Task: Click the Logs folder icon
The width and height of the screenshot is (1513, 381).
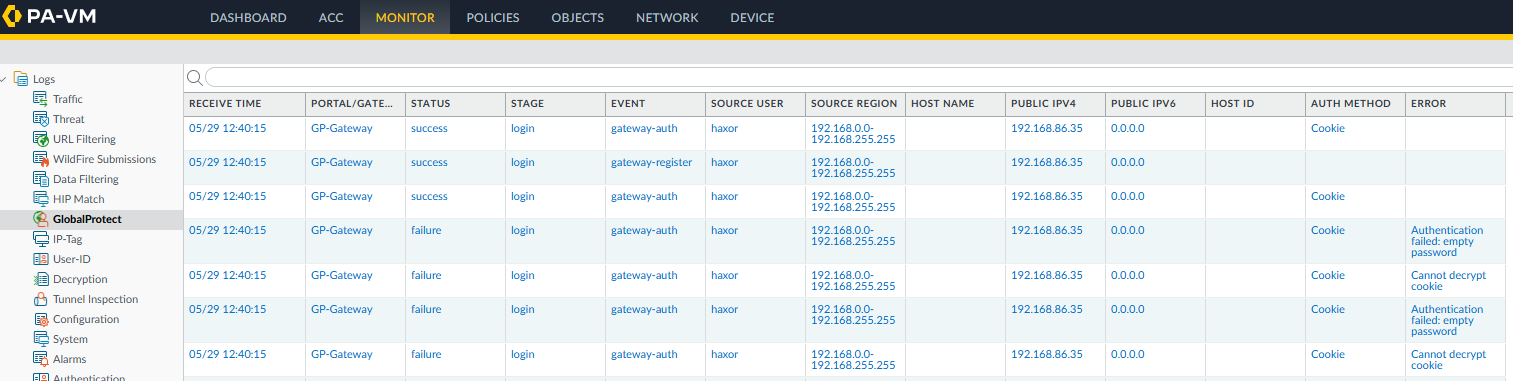Action: click(x=21, y=79)
